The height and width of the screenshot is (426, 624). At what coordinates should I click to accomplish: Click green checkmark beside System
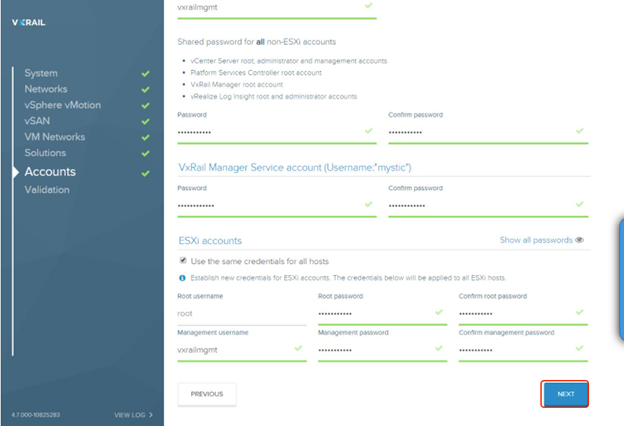coord(146,74)
